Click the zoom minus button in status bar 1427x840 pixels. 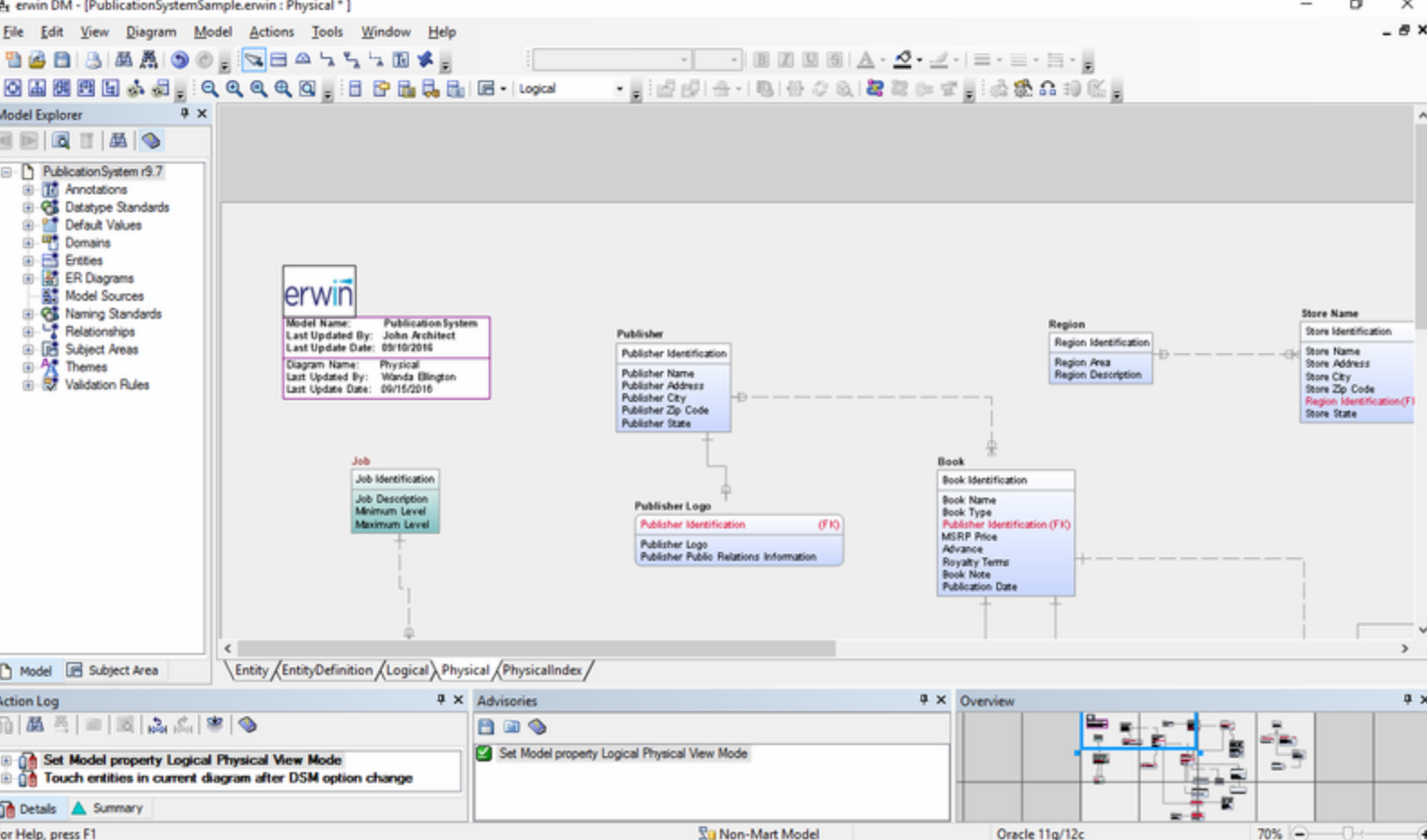coord(1300,833)
